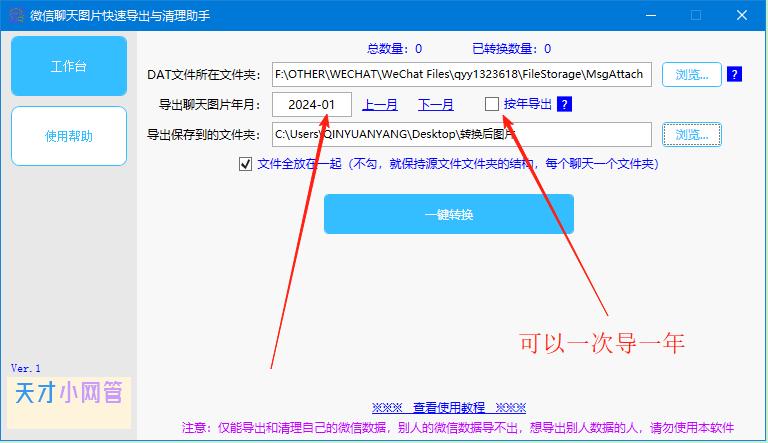Open the 使用帮助 tab
The width and height of the screenshot is (768, 443).
click(x=69, y=136)
